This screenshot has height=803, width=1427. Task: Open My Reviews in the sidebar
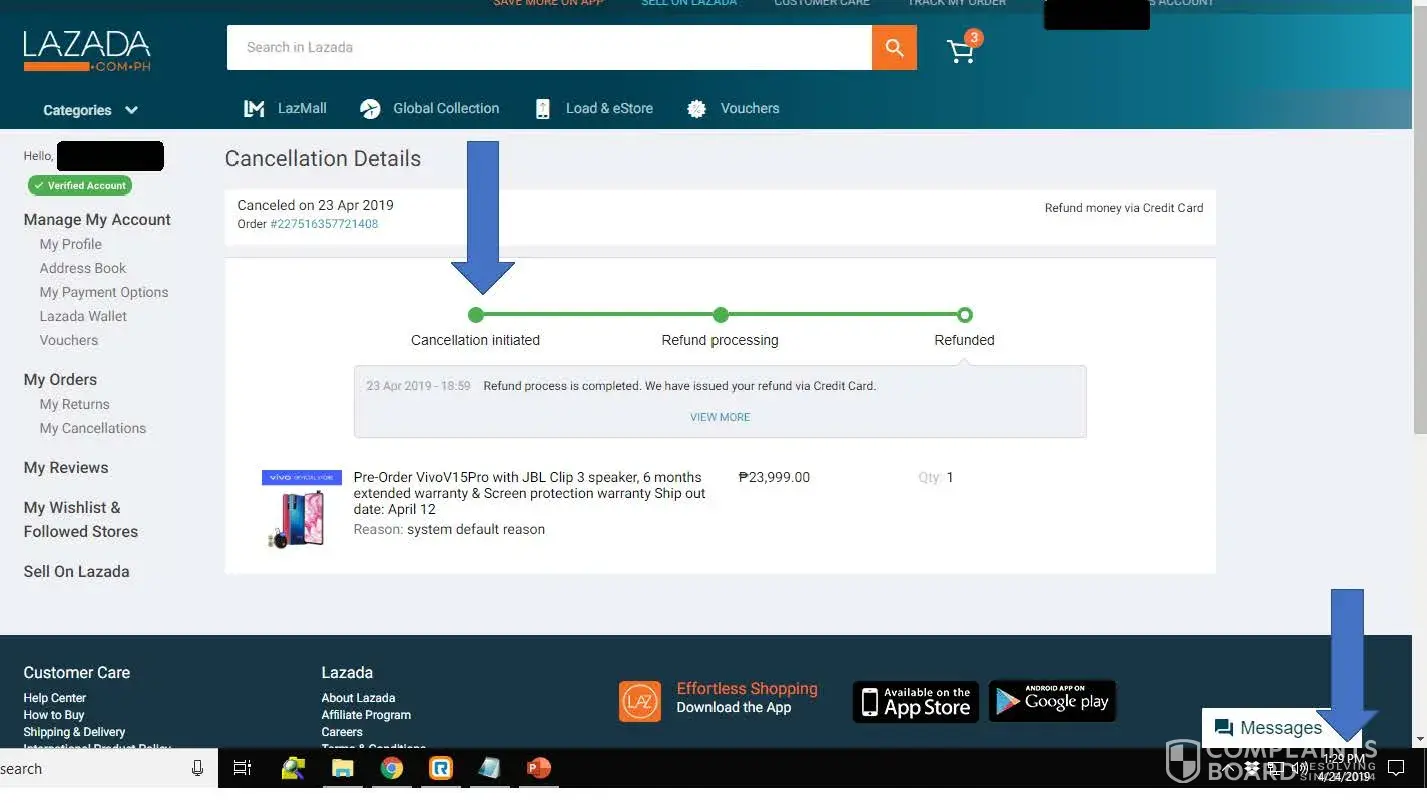click(66, 468)
